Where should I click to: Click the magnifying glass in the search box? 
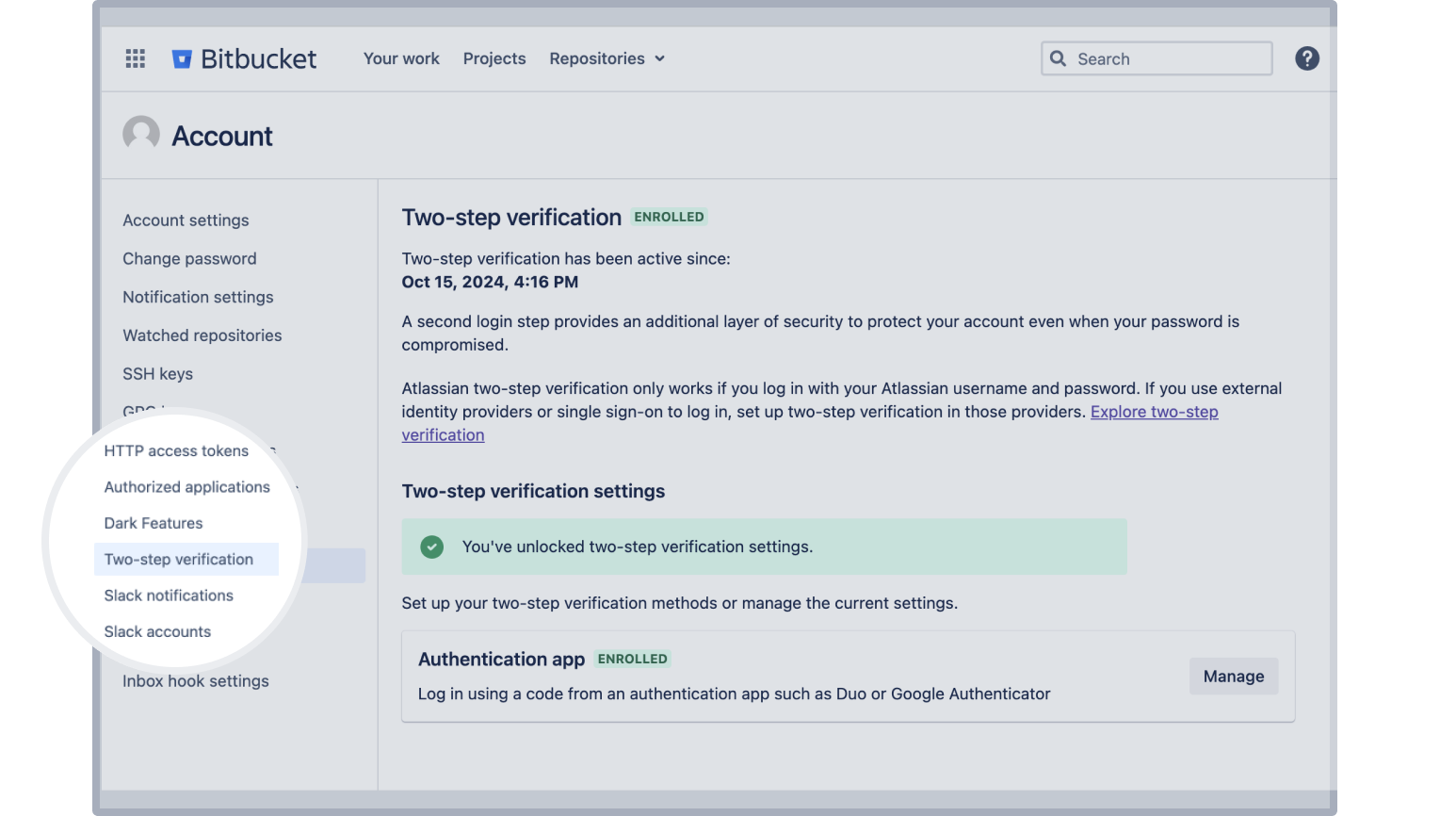point(1058,58)
